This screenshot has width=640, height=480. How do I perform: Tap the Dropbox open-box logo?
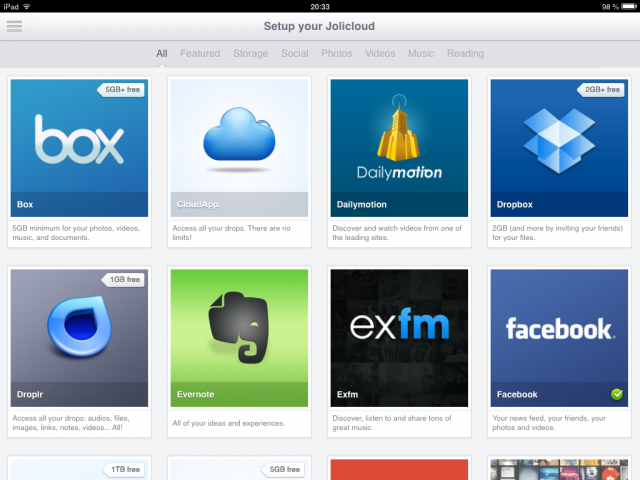(559, 140)
